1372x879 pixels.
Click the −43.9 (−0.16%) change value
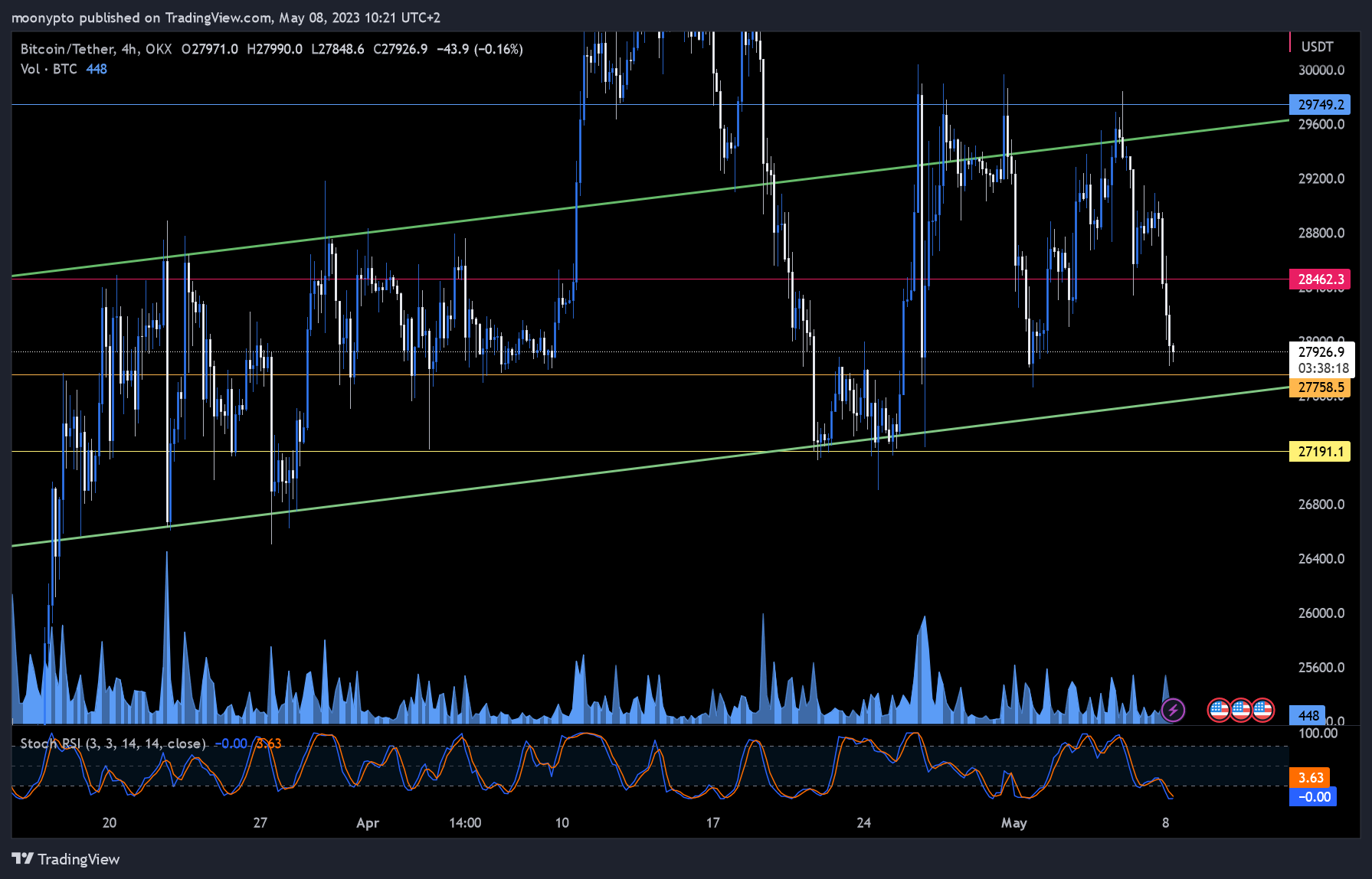(480, 49)
